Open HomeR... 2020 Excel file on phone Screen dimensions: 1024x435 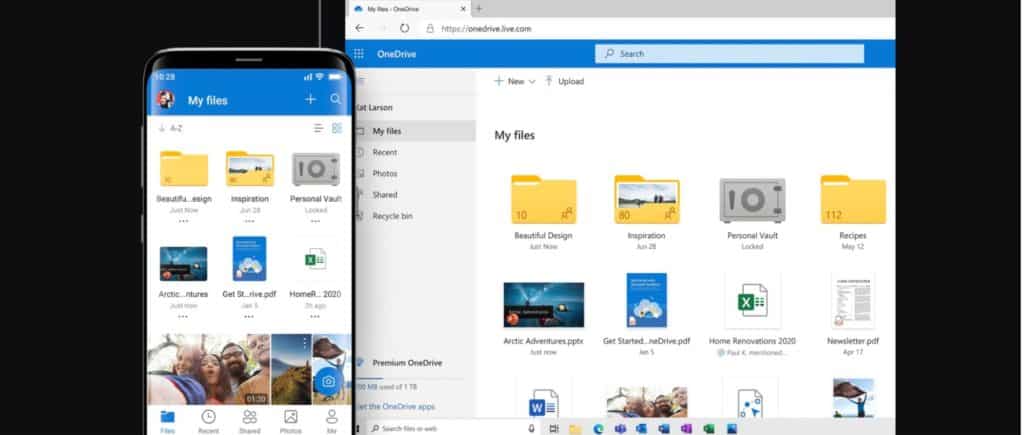point(315,259)
